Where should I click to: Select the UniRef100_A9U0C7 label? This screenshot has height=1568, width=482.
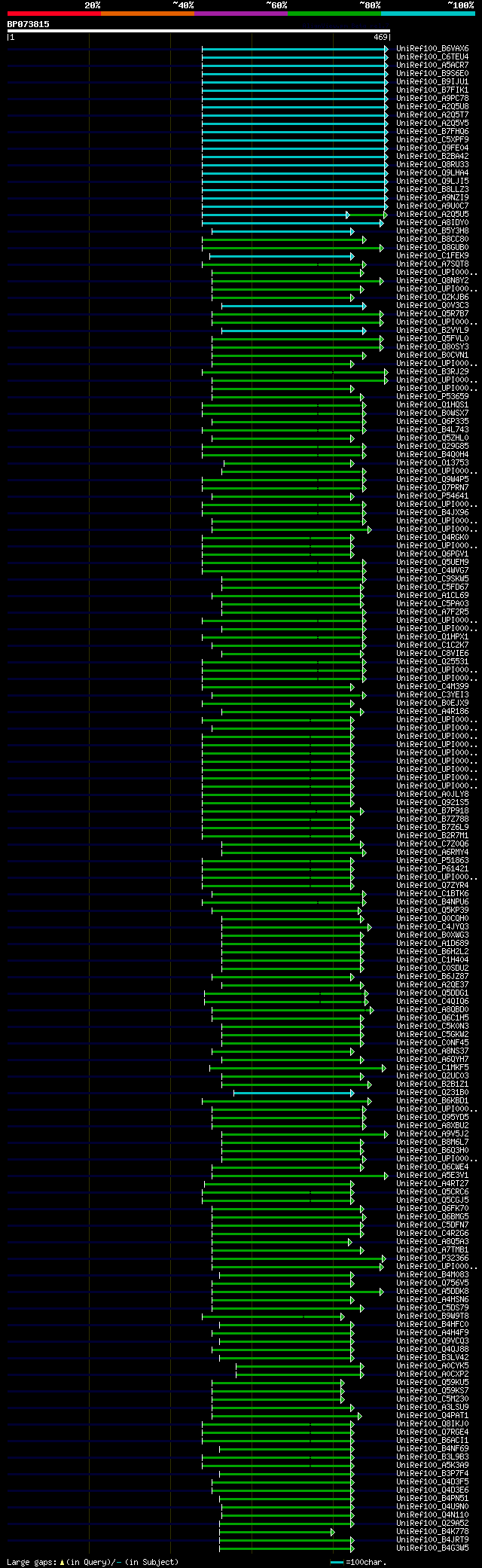[432, 206]
